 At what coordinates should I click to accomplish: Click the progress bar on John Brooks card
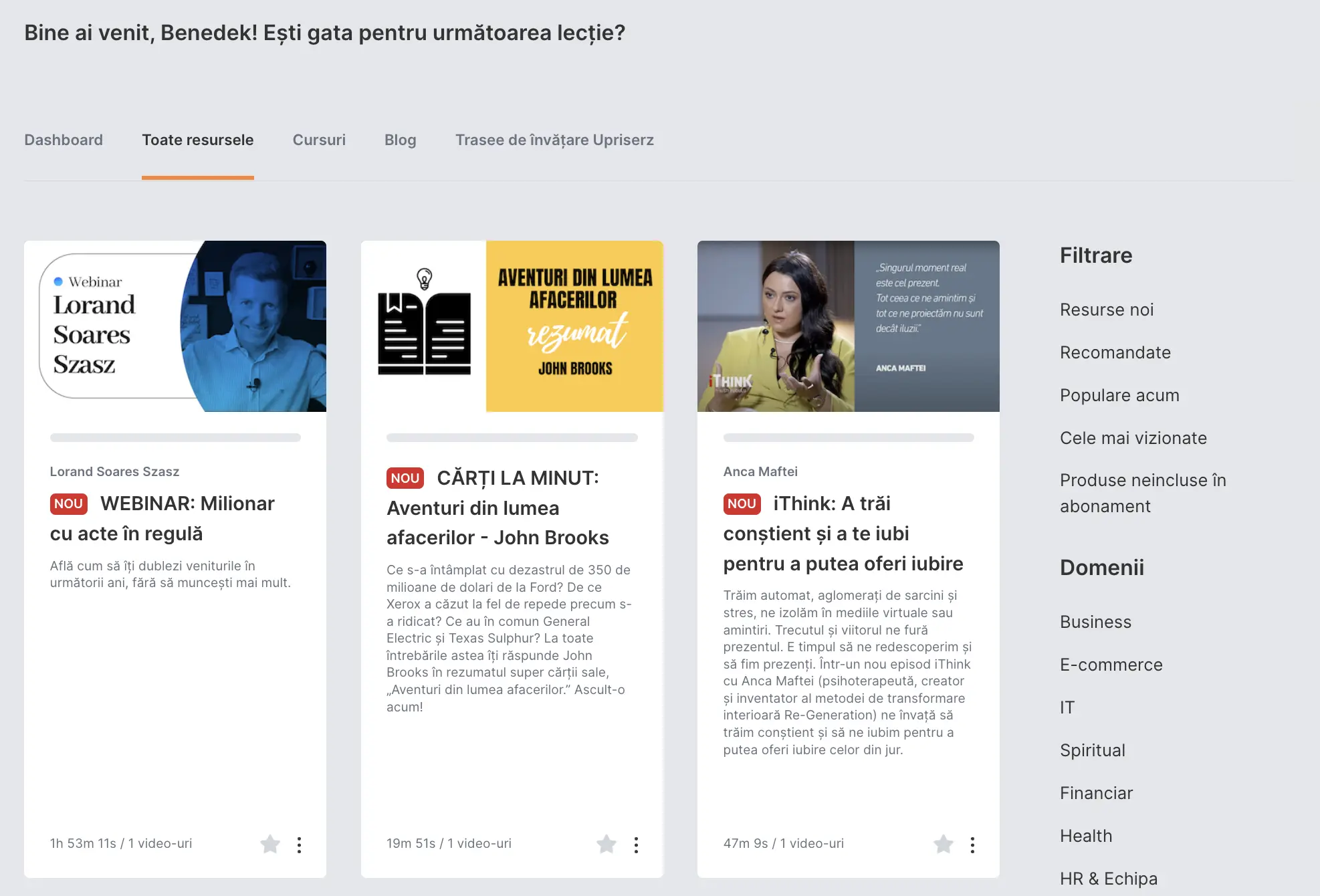click(x=512, y=437)
